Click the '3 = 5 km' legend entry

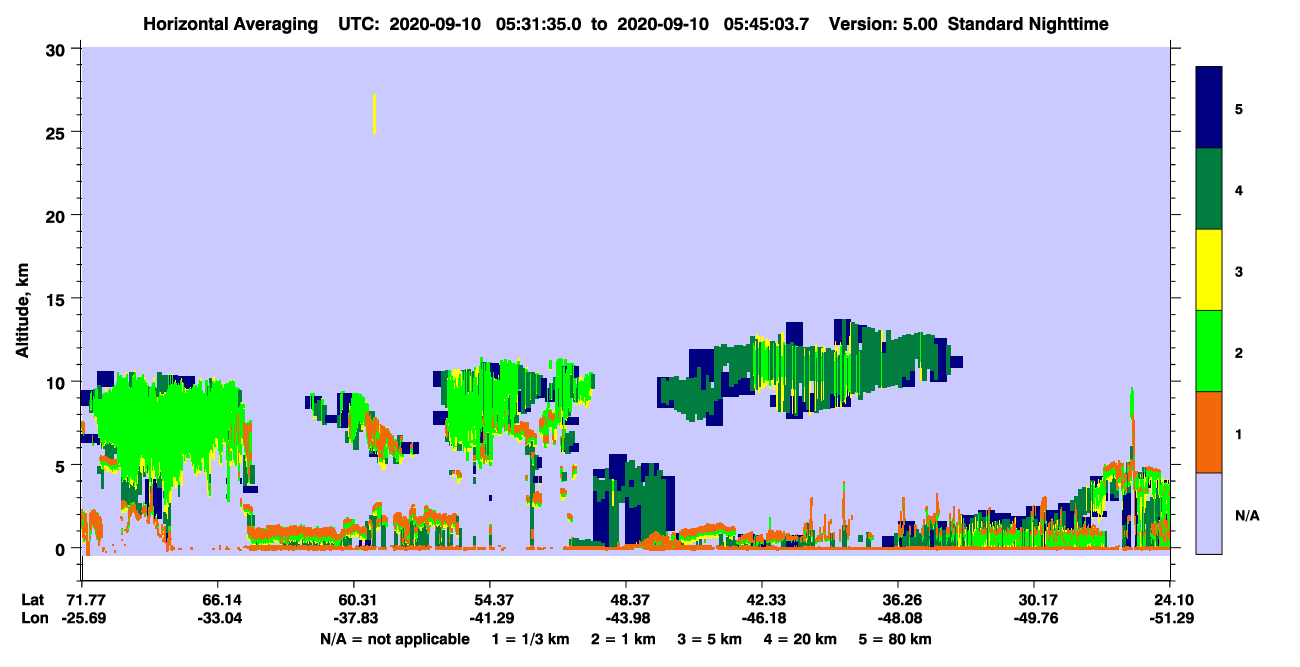[x=711, y=639]
